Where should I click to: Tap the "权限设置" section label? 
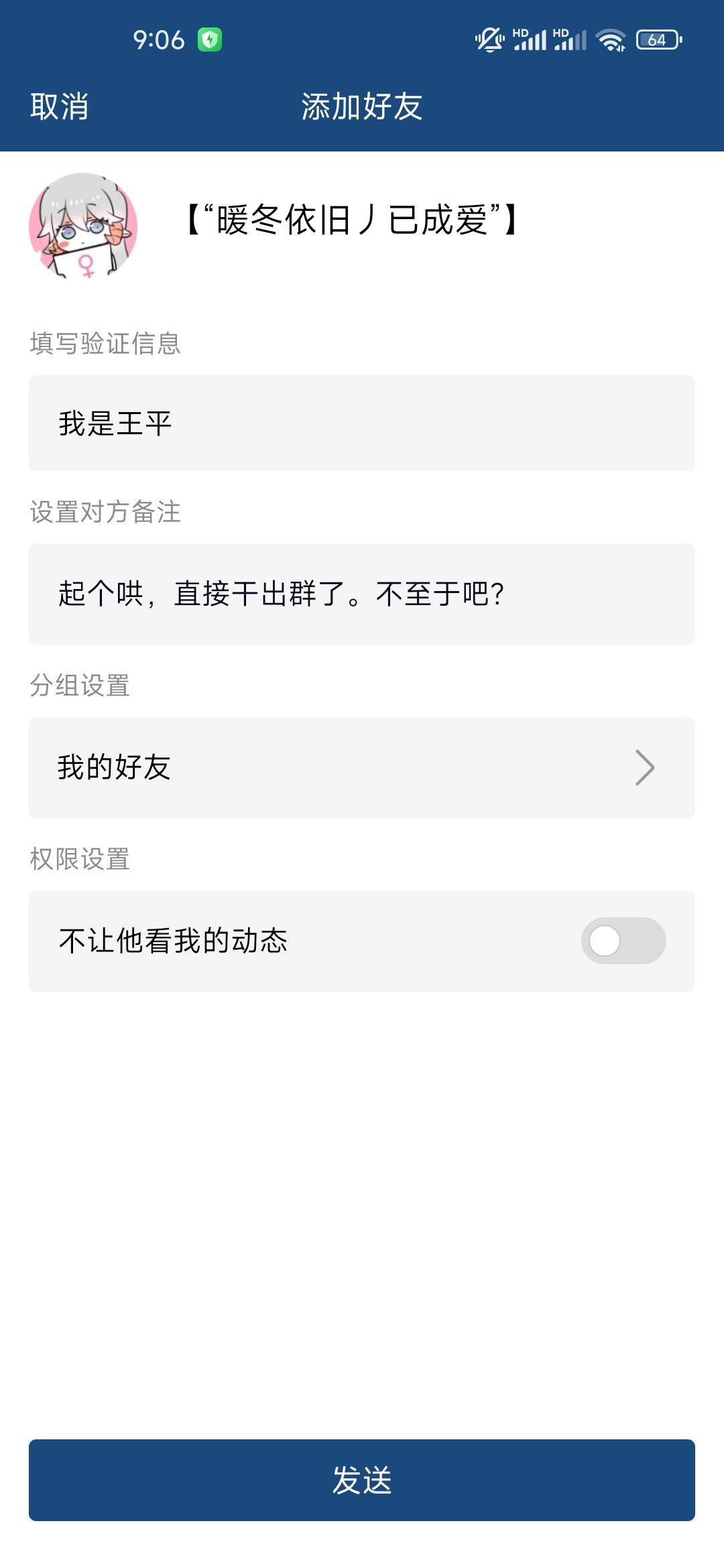tap(80, 859)
